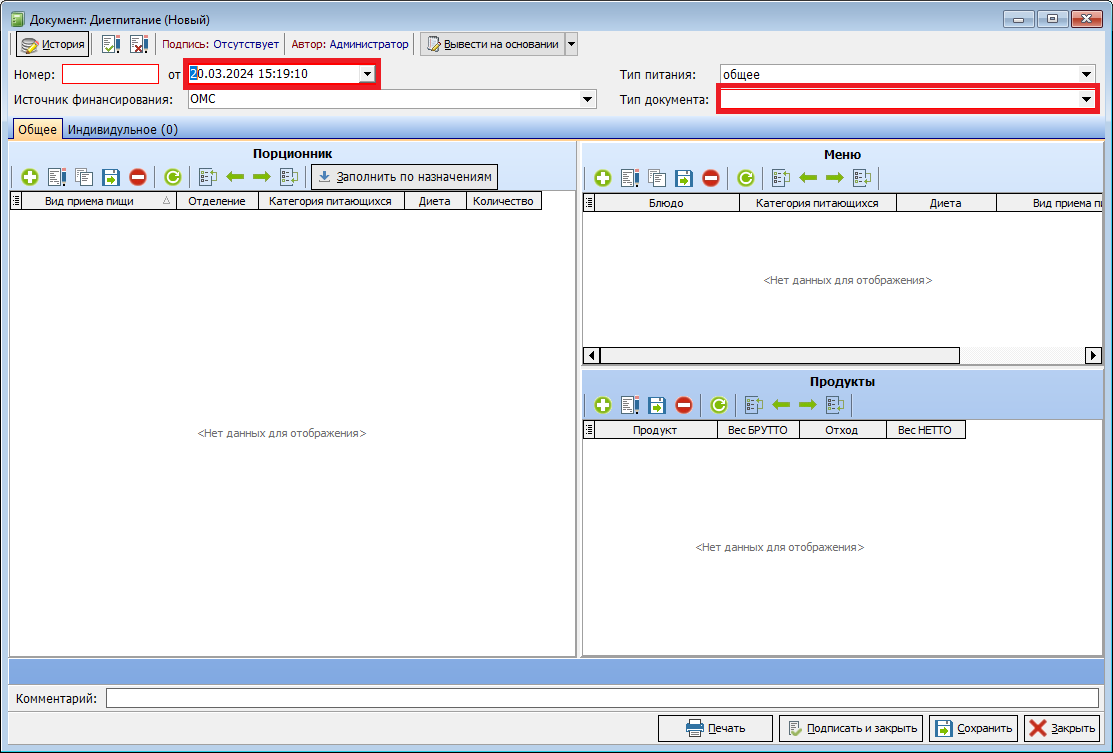1113x753 pixels.
Task: Expand the Тип питания combo box
Action: (x=1086, y=74)
